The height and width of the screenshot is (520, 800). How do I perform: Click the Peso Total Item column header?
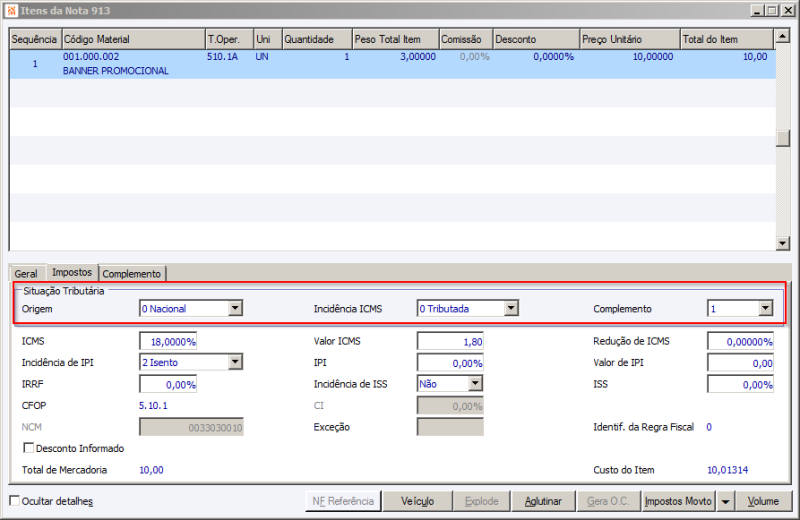(x=395, y=39)
